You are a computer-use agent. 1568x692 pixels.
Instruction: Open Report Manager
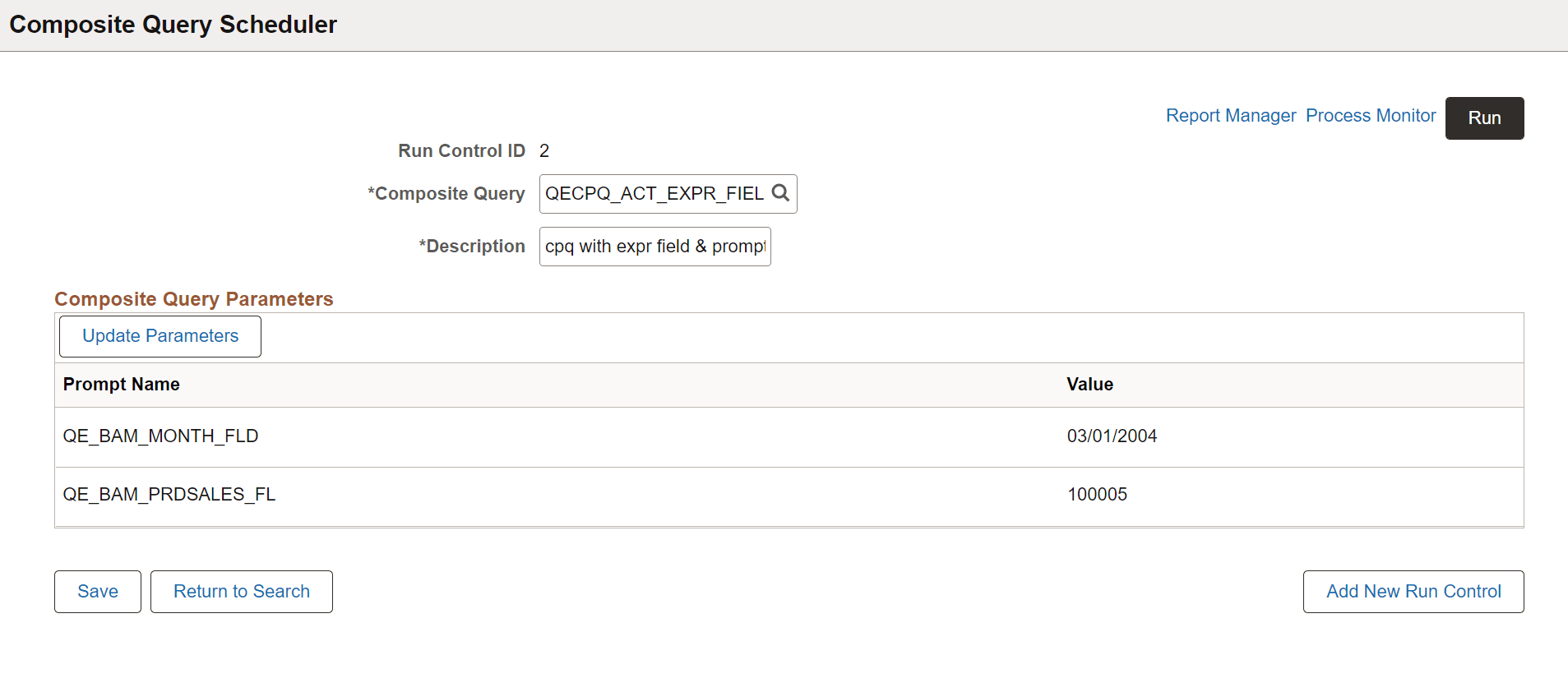pos(1230,115)
